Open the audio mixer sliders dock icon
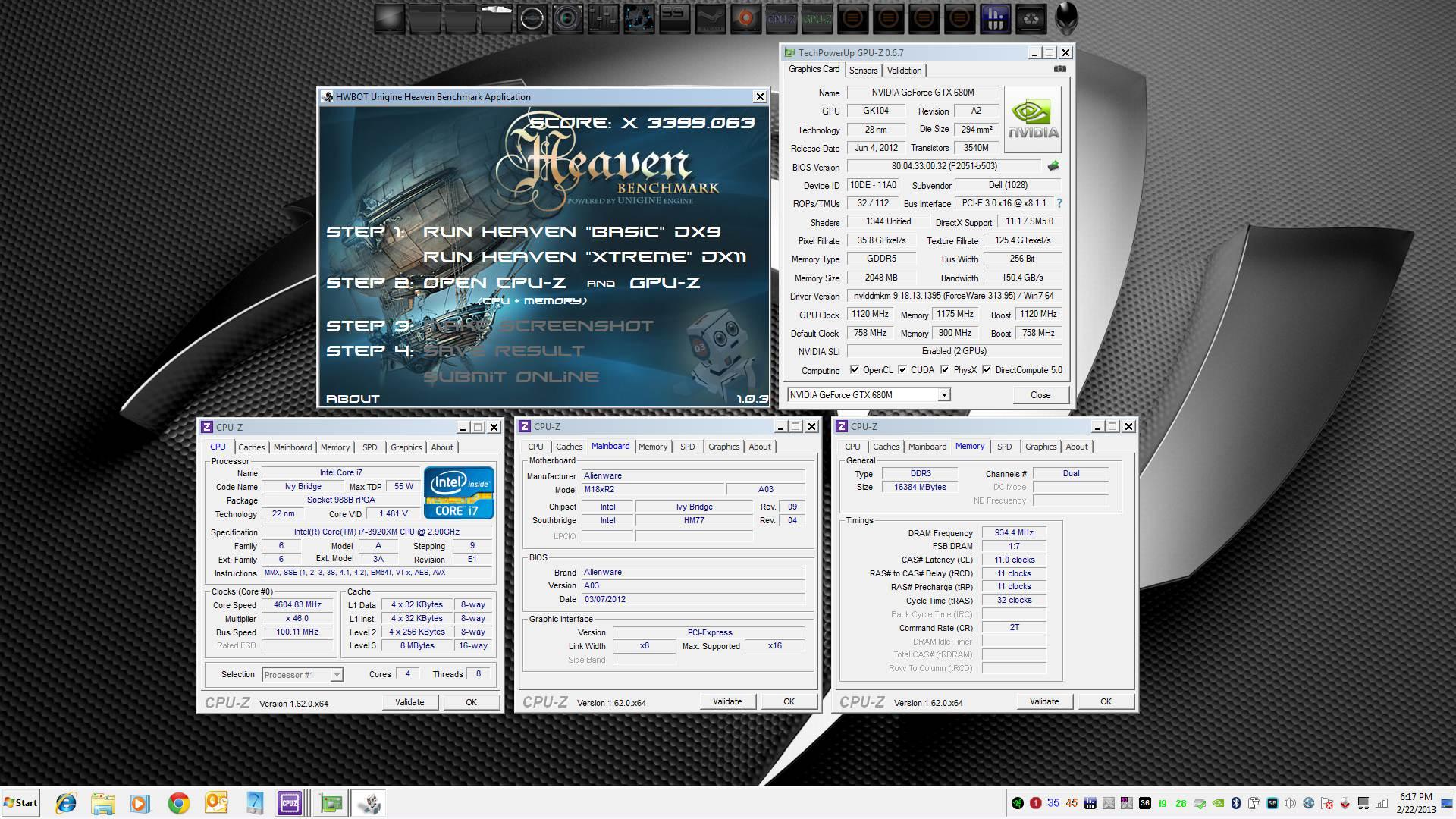 [x=603, y=18]
